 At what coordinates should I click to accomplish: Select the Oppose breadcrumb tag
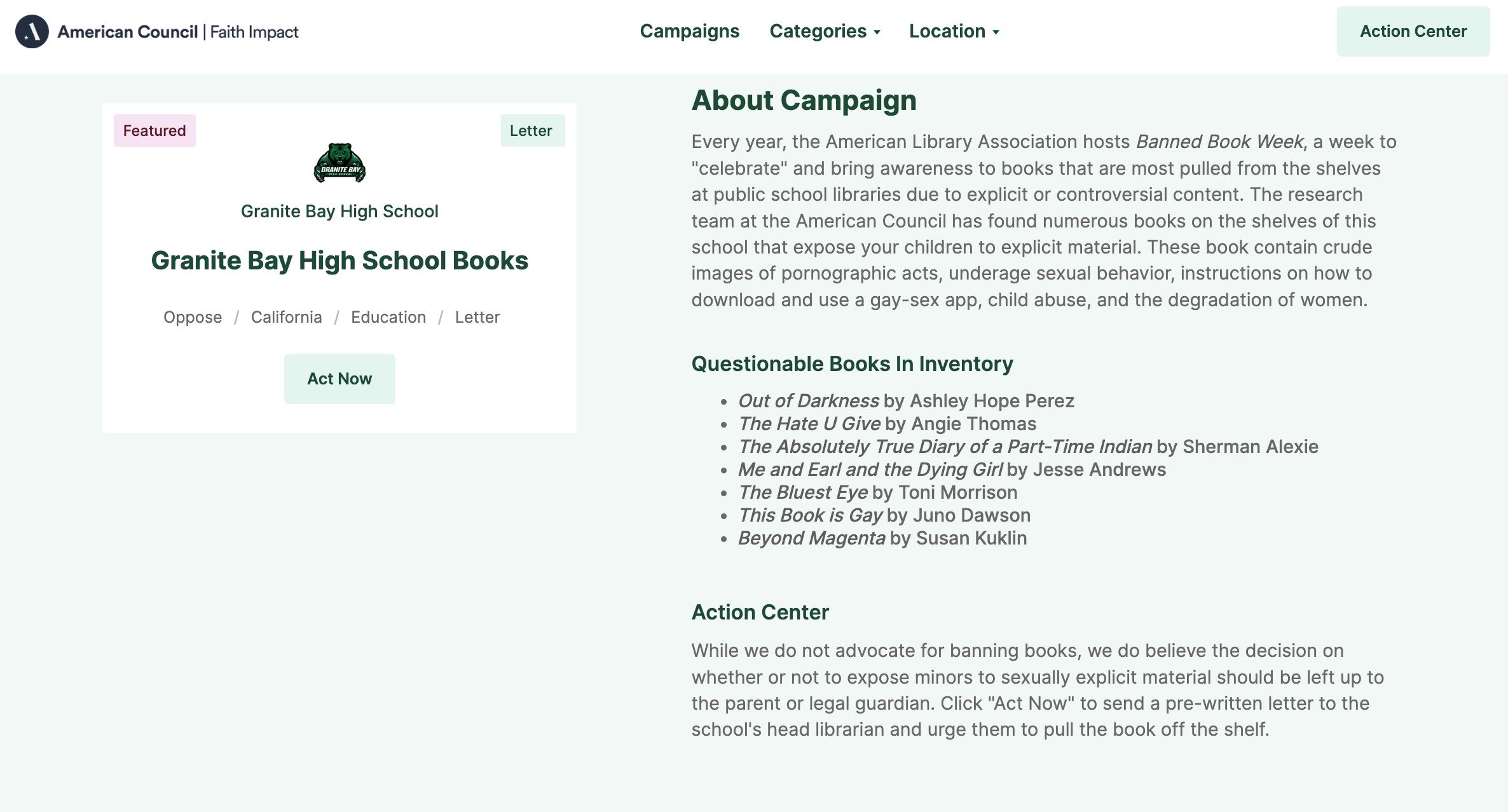point(193,317)
